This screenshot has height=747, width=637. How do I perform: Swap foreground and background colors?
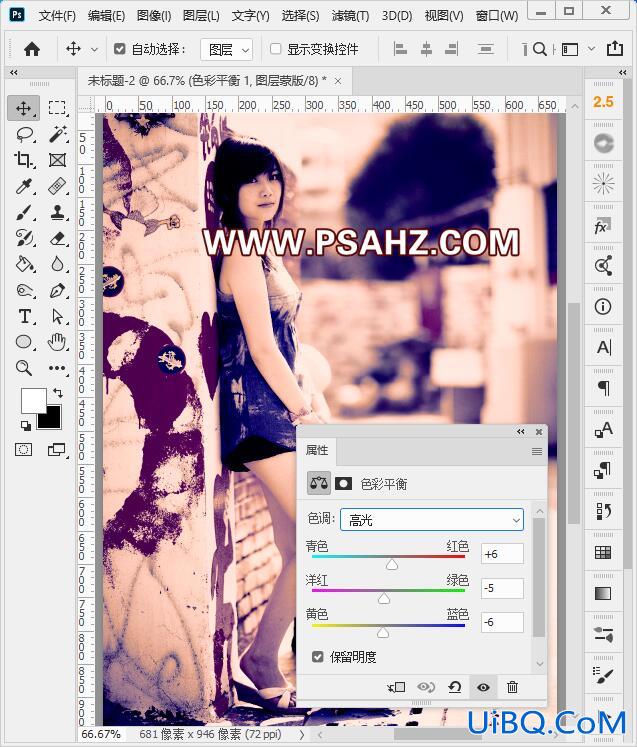point(58,393)
